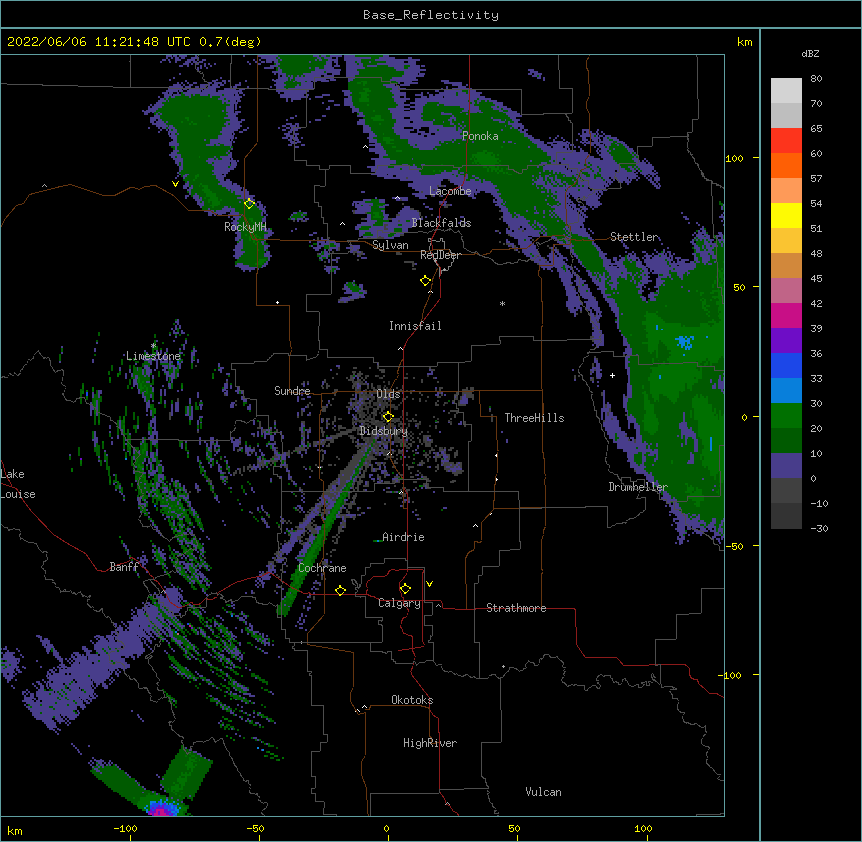The image size is (862, 842).
Task: Select the yellow diamond marker south of RedDeer
Action: [x=426, y=281]
